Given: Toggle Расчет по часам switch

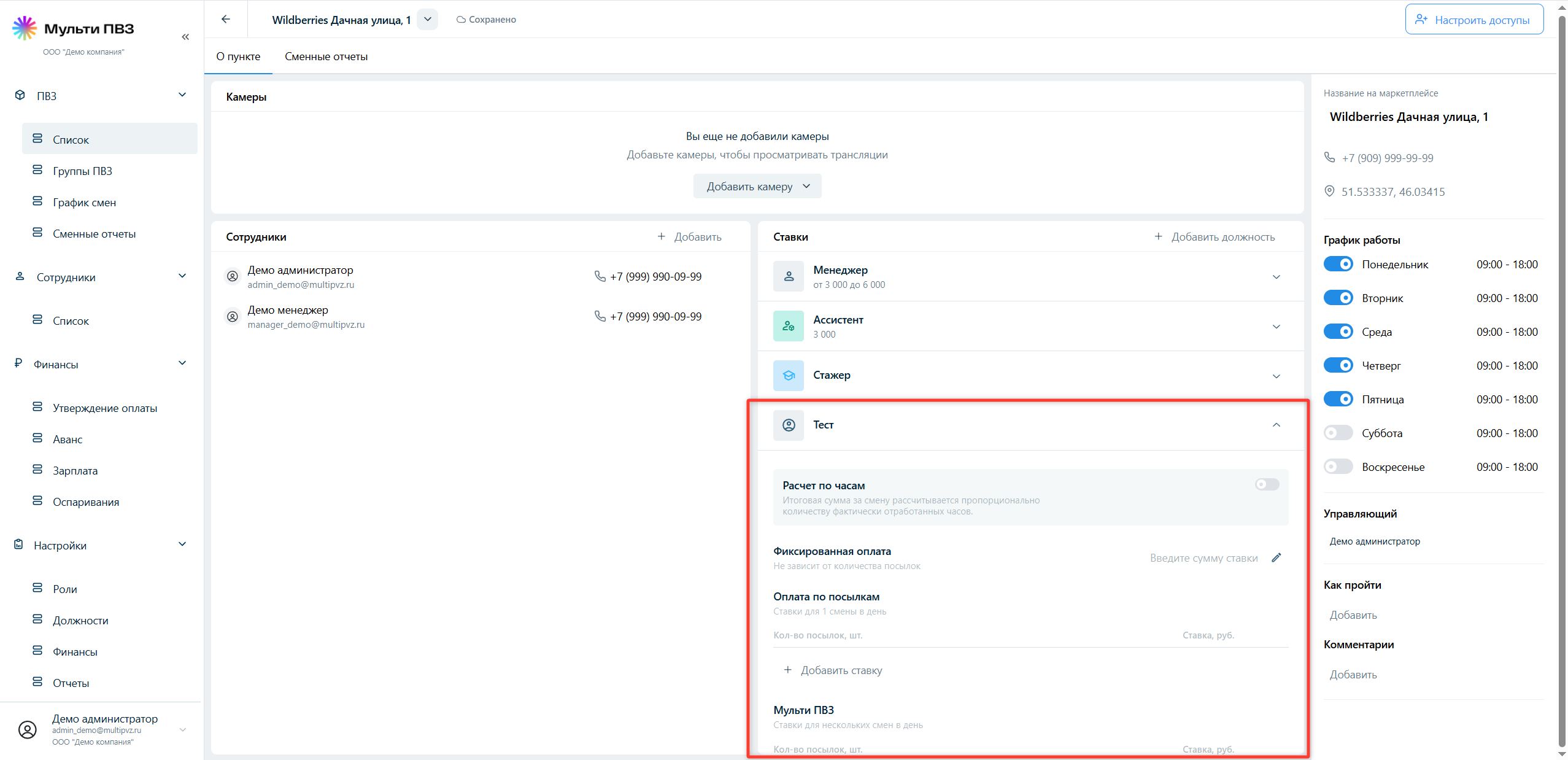Looking at the screenshot, I should click(x=1267, y=484).
